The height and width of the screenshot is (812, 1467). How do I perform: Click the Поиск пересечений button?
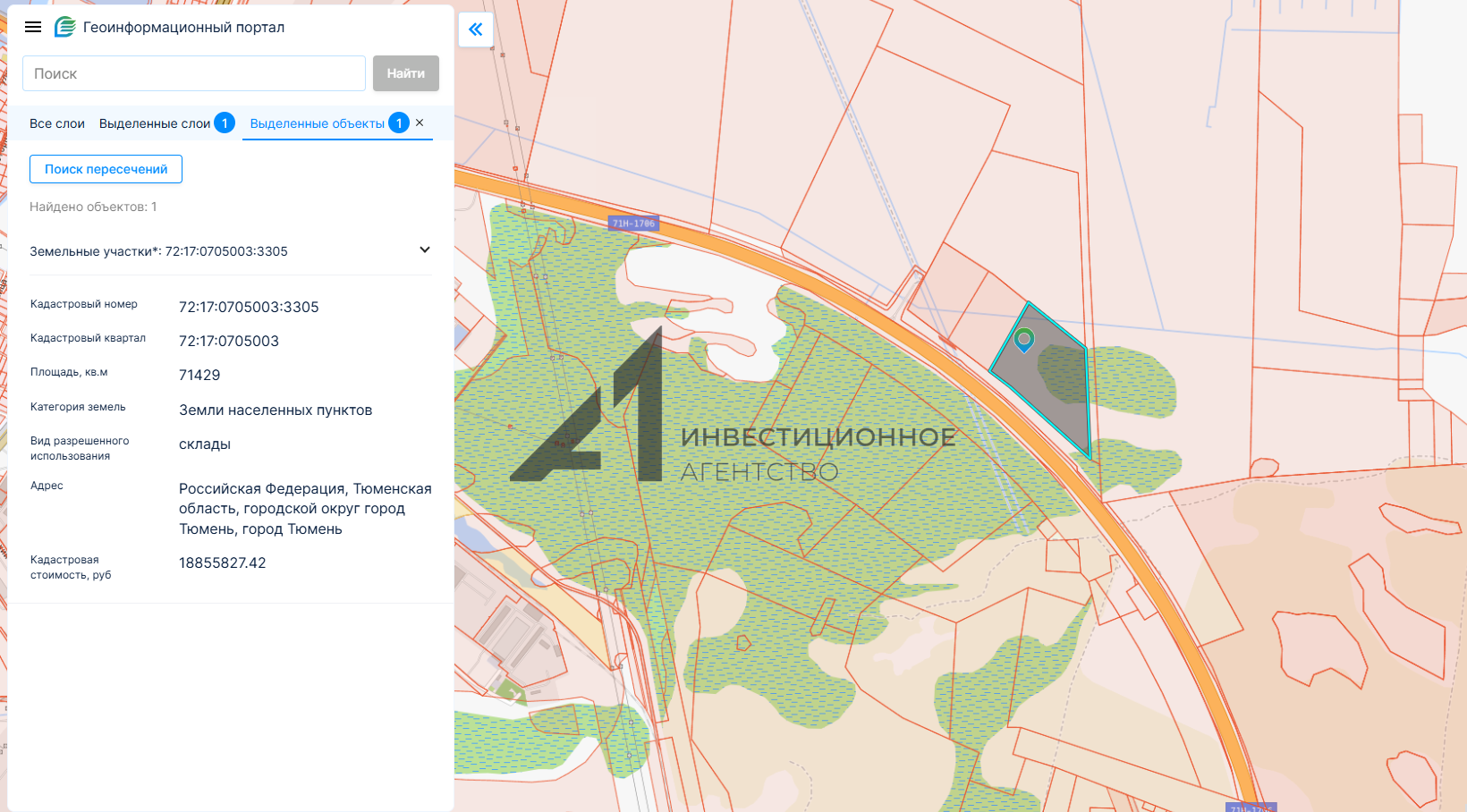pos(106,169)
